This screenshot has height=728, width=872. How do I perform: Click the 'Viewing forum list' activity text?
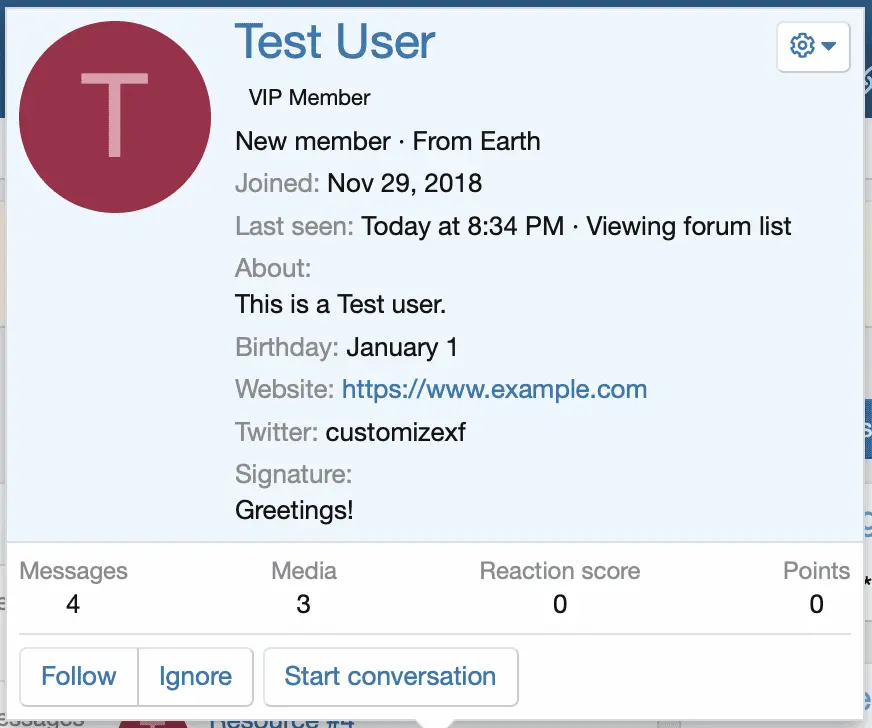(689, 227)
